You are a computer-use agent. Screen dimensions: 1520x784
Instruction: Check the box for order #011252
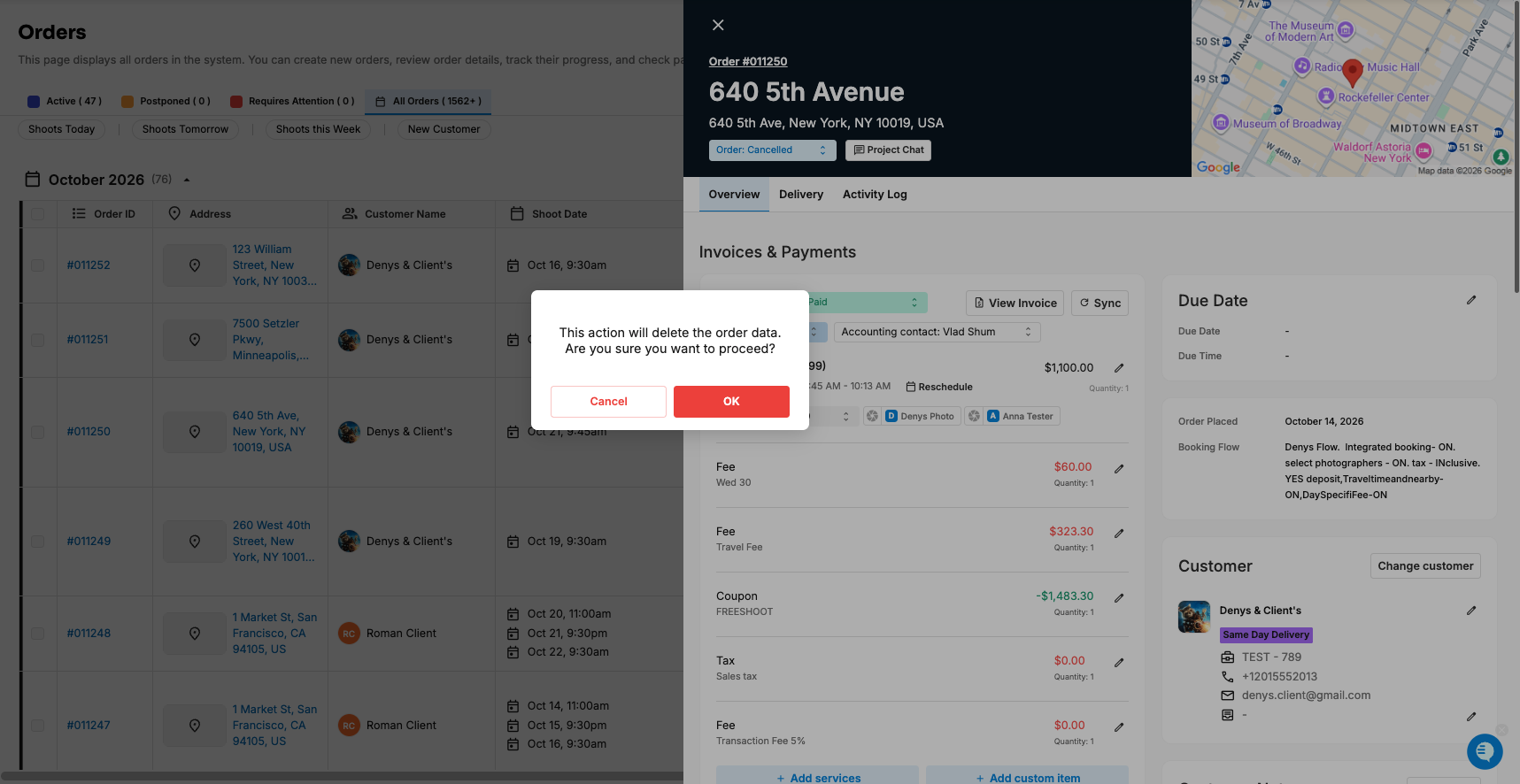point(37,265)
